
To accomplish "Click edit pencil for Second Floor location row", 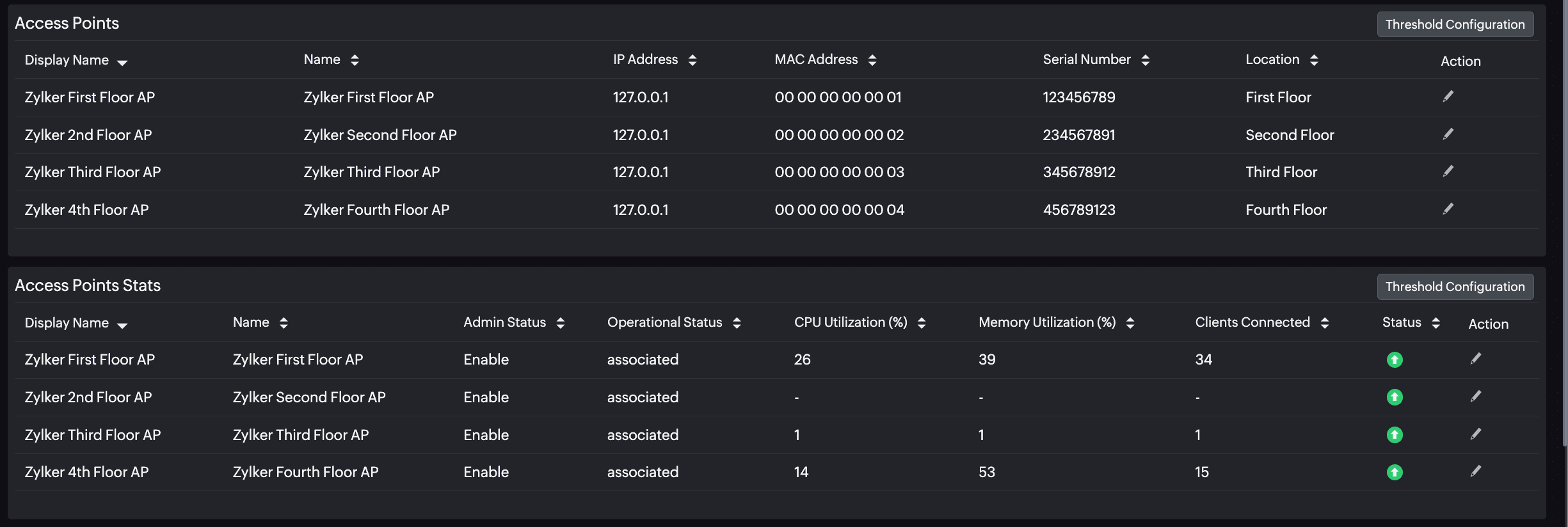I will pyautogui.click(x=1448, y=134).
